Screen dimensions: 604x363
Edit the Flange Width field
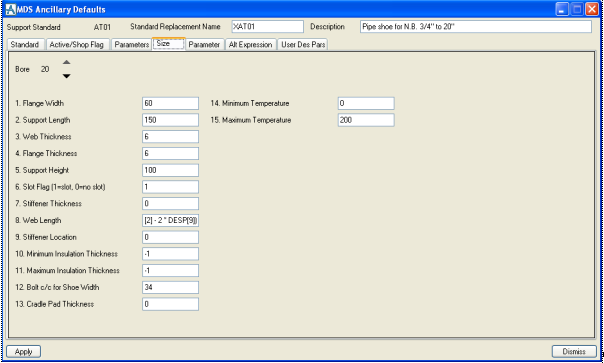[x=170, y=103]
